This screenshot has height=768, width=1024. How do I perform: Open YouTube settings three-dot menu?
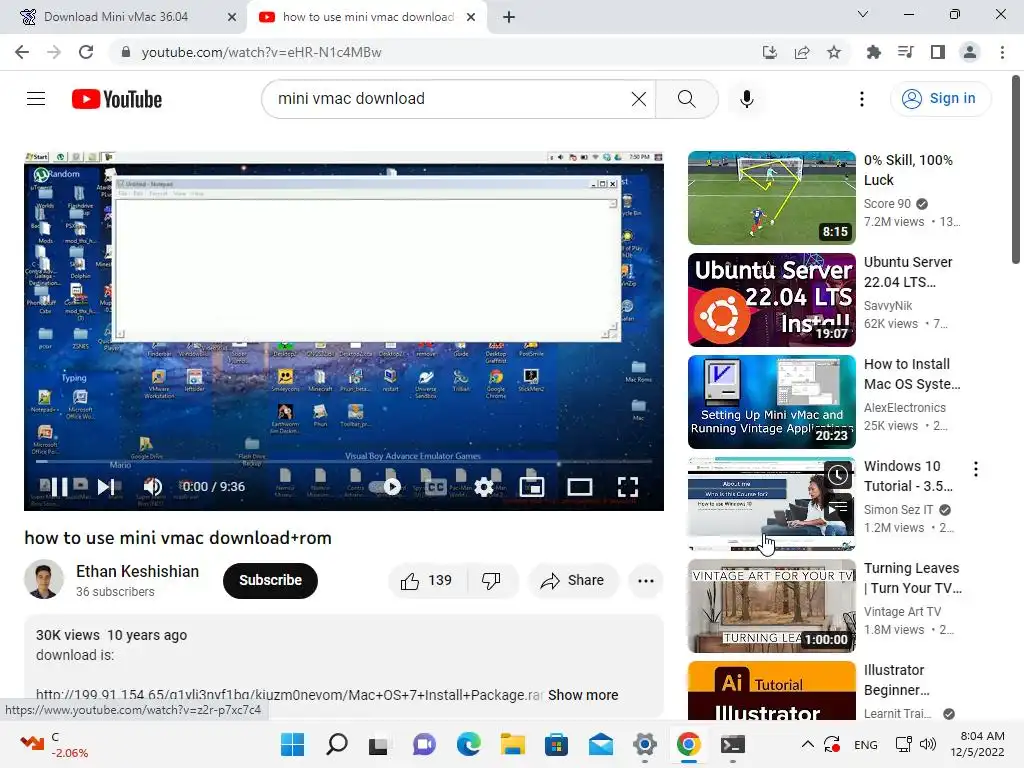861,99
